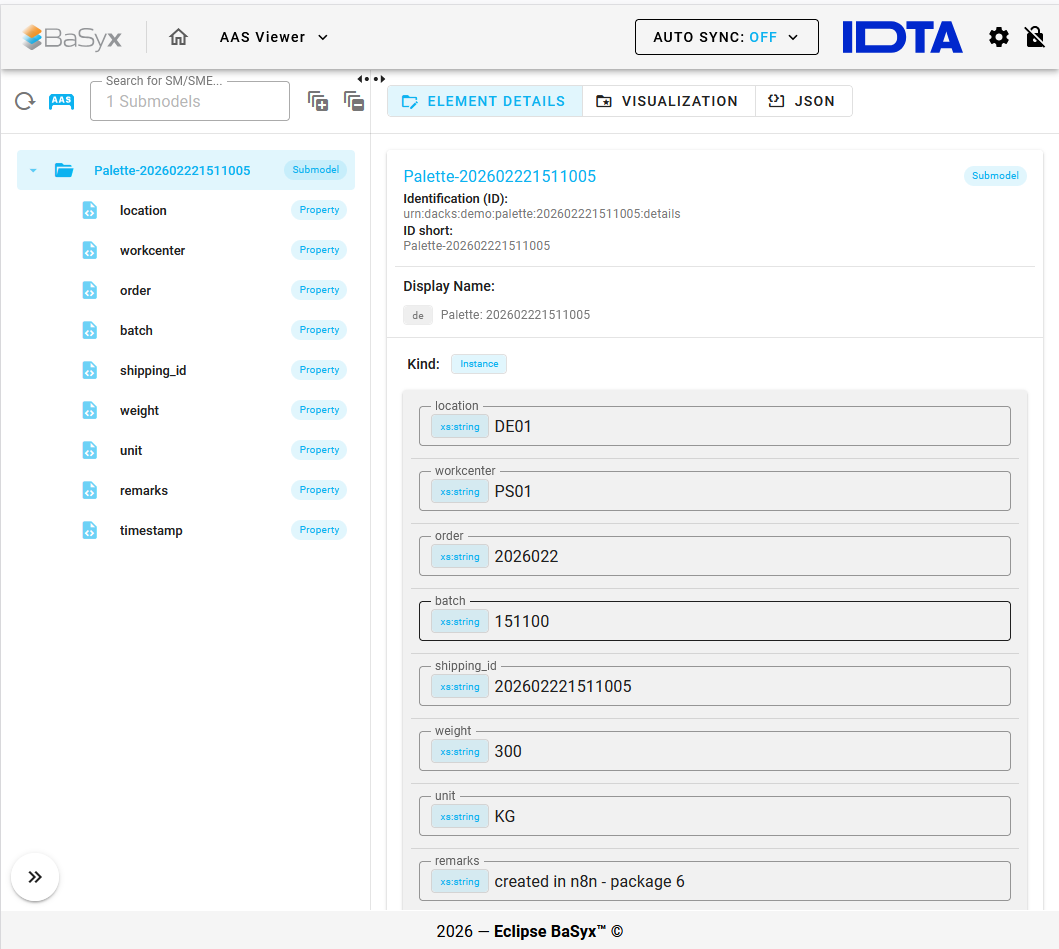Switch to the JSON tab
Screen dimensions: 1059x949
(803, 101)
